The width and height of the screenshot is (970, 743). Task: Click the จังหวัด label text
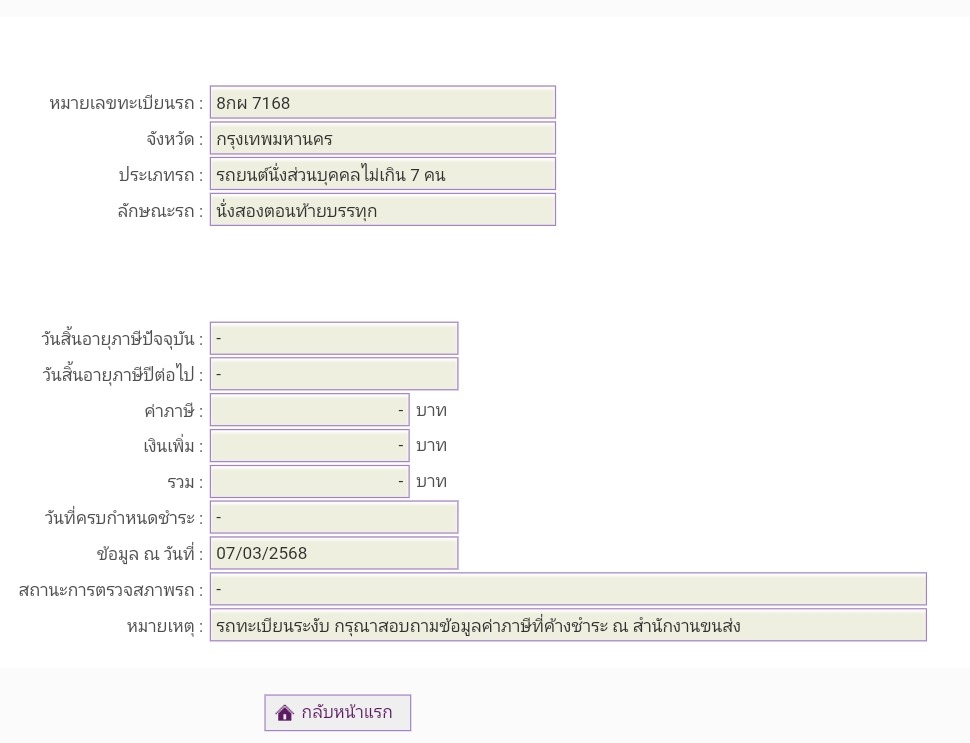click(x=174, y=139)
